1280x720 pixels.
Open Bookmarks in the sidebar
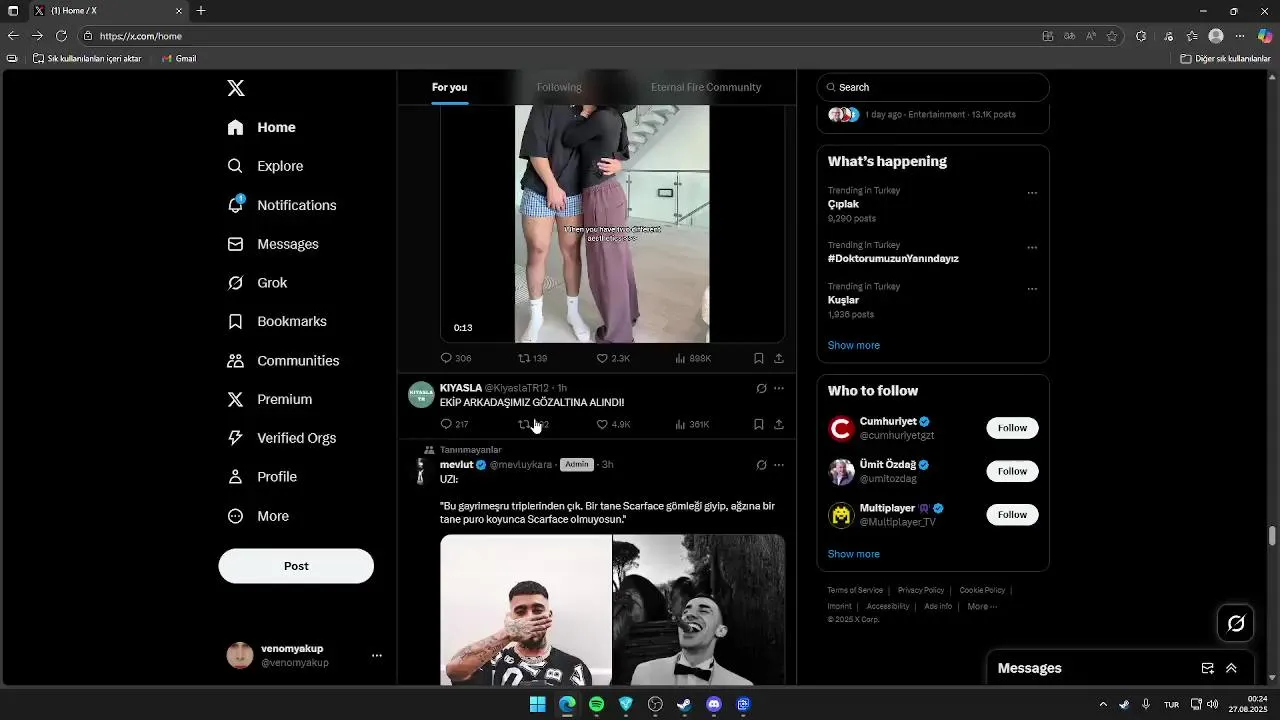(278, 322)
